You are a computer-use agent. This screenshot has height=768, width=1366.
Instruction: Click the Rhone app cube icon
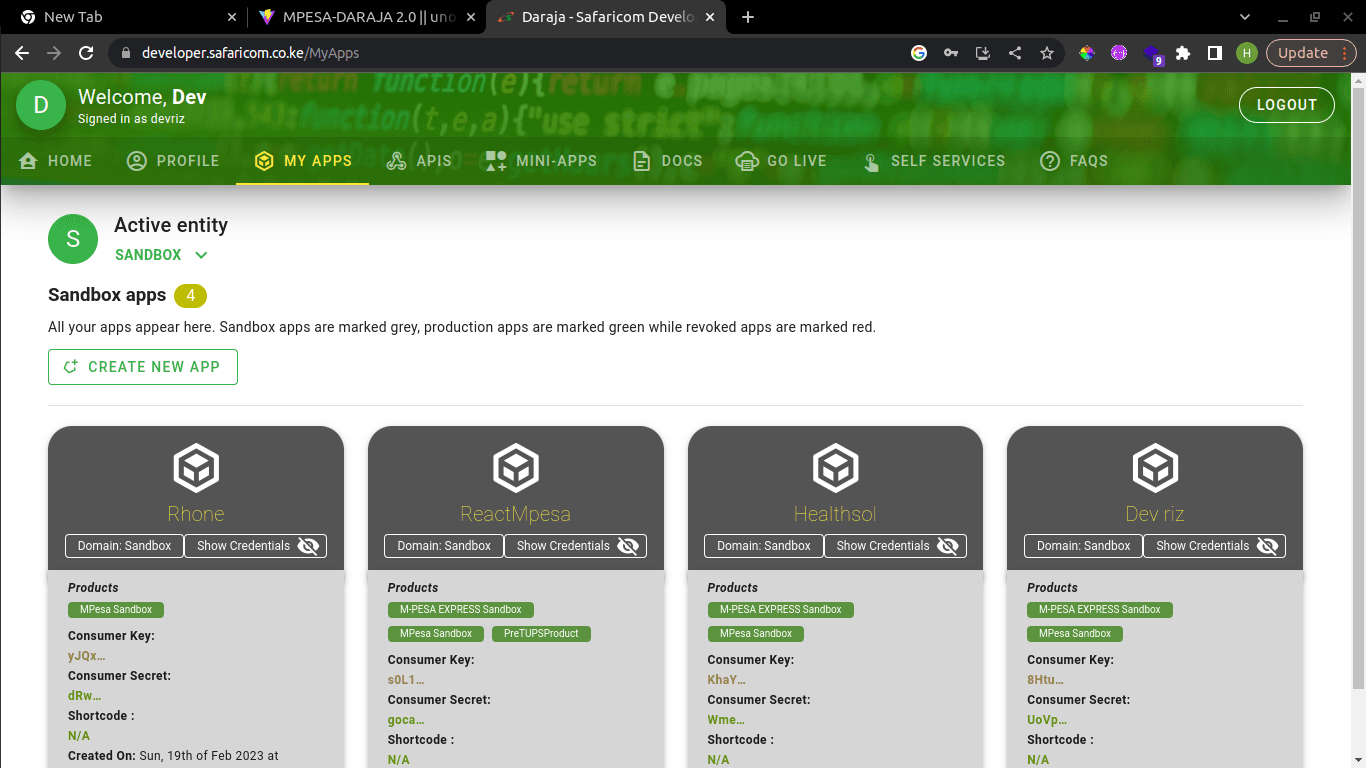(x=196, y=468)
